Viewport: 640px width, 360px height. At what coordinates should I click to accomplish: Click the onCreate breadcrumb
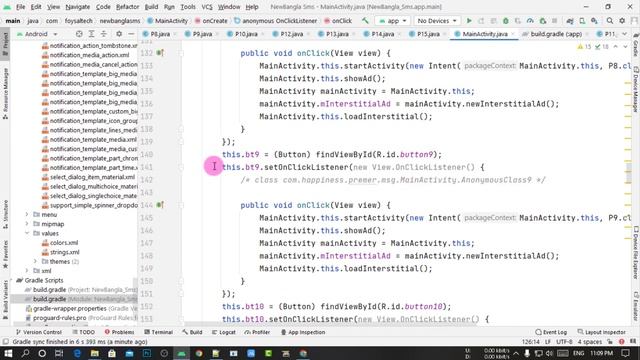(x=211, y=20)
